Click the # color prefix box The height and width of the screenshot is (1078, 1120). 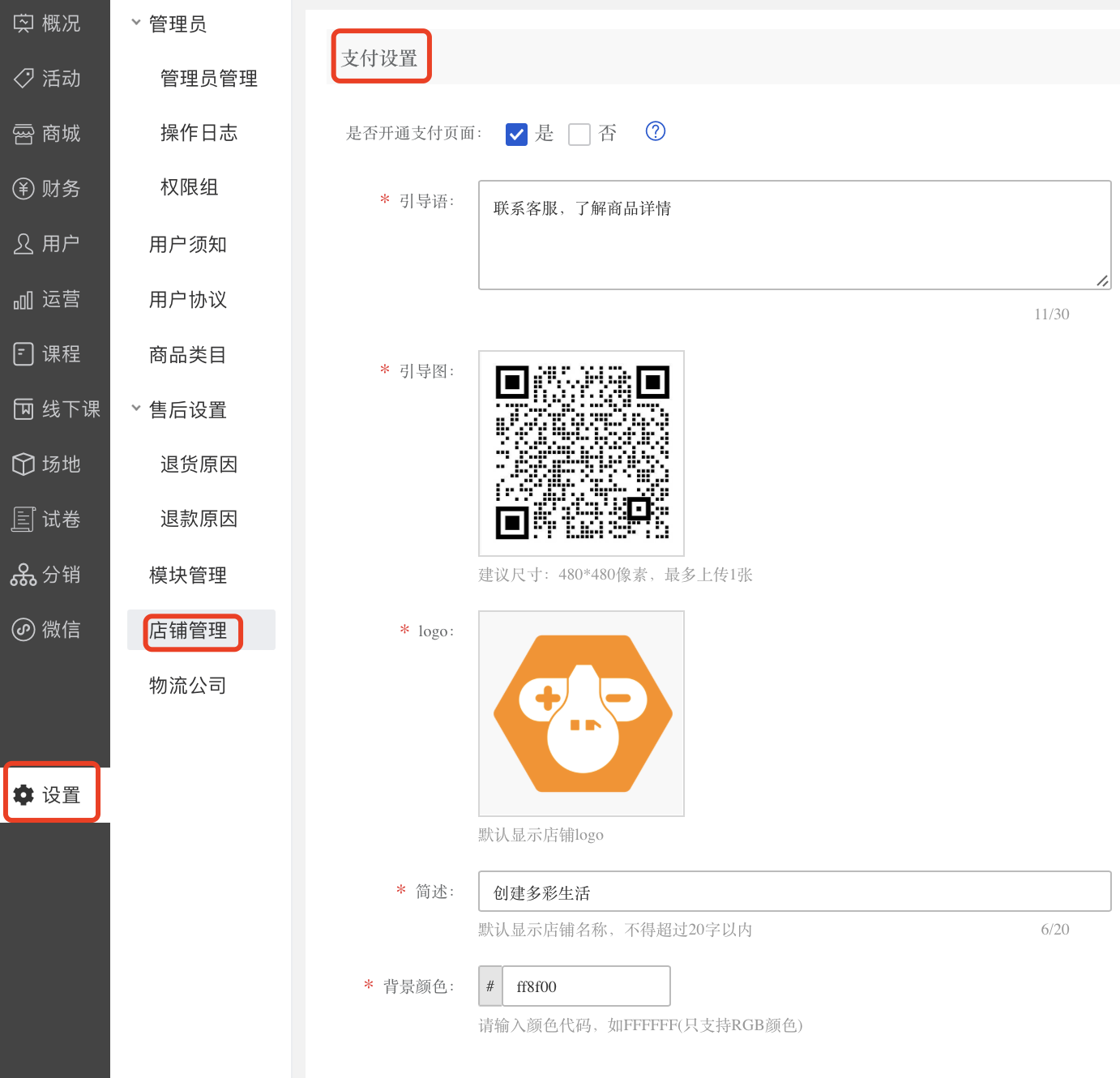pos(490,986)
